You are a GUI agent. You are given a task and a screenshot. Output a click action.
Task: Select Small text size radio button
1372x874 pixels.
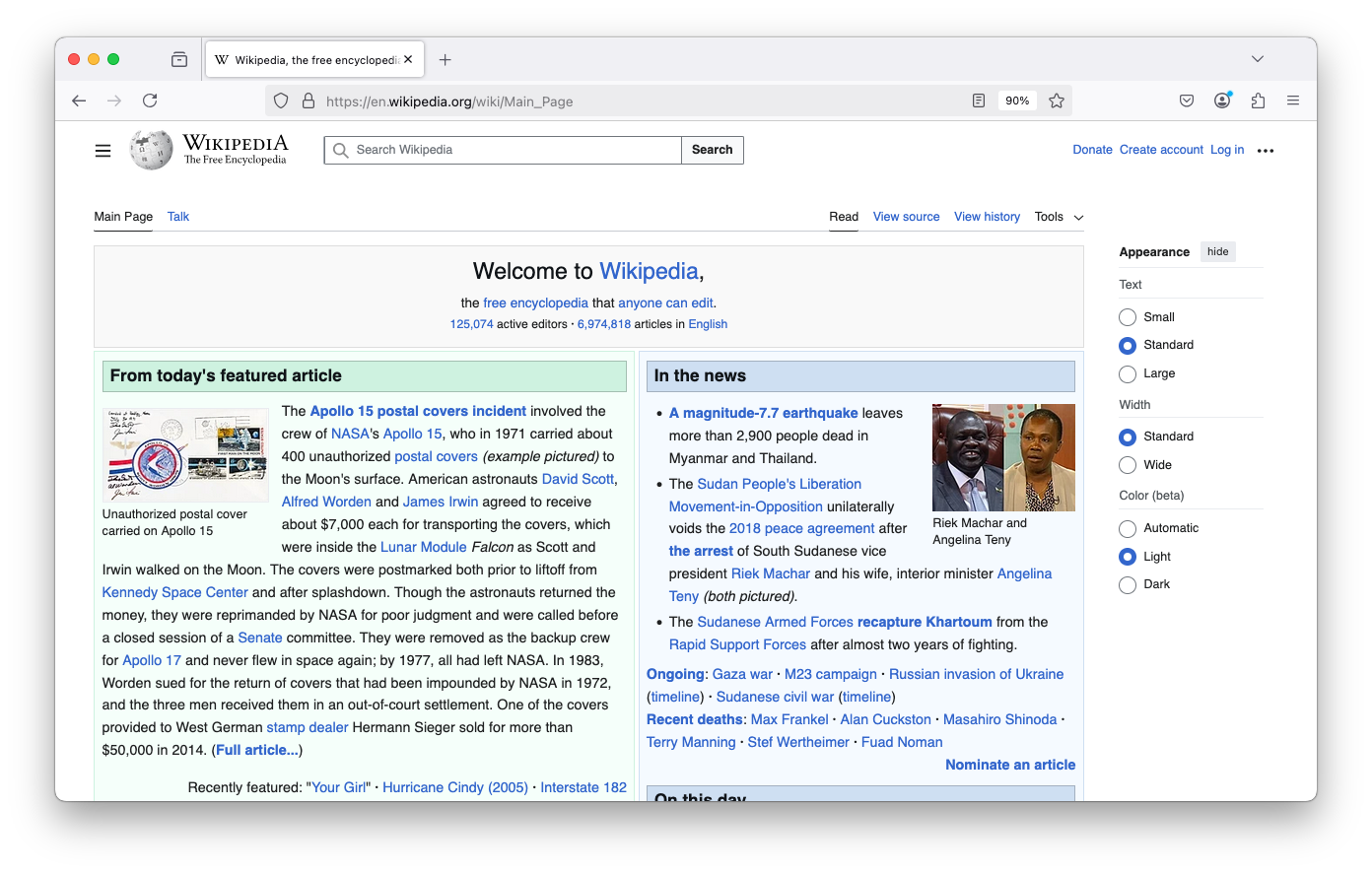coord(1128,317)
